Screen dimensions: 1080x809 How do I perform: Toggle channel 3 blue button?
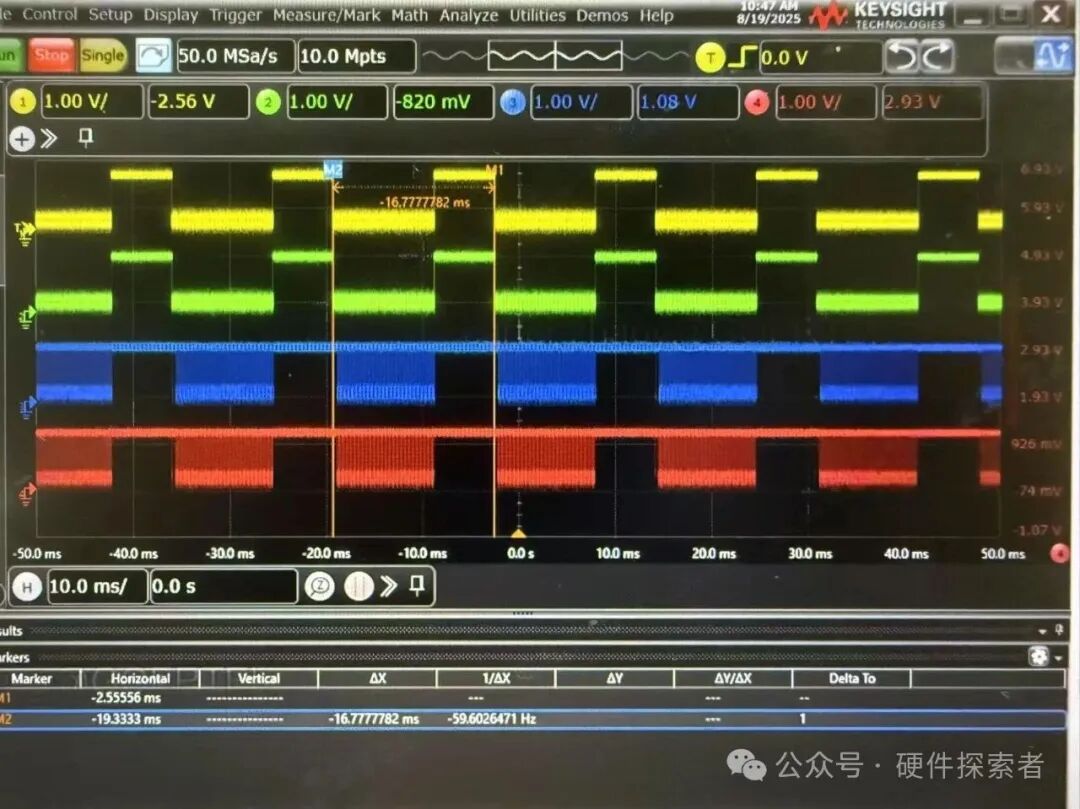512,103
